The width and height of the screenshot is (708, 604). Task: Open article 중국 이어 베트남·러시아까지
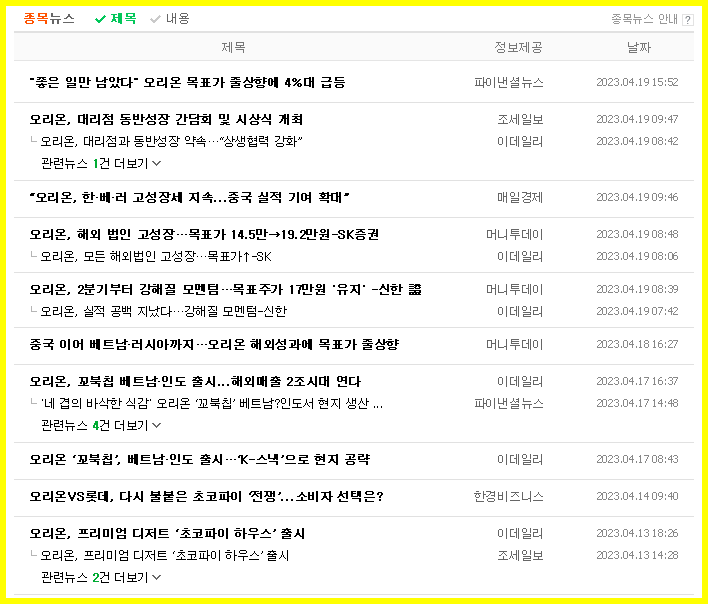point(214,345)
